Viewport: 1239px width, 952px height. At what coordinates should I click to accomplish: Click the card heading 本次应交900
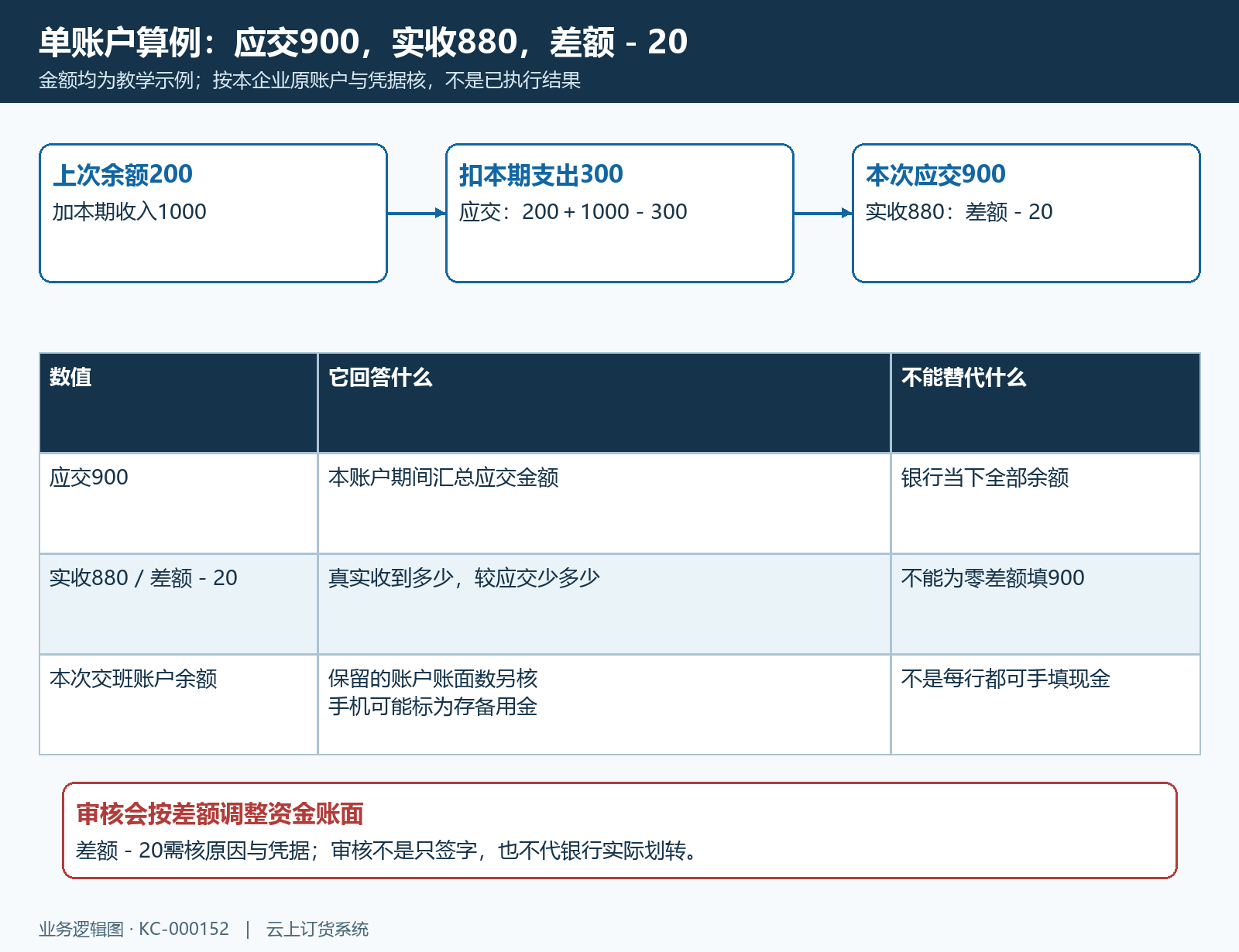tap(935, 175)
